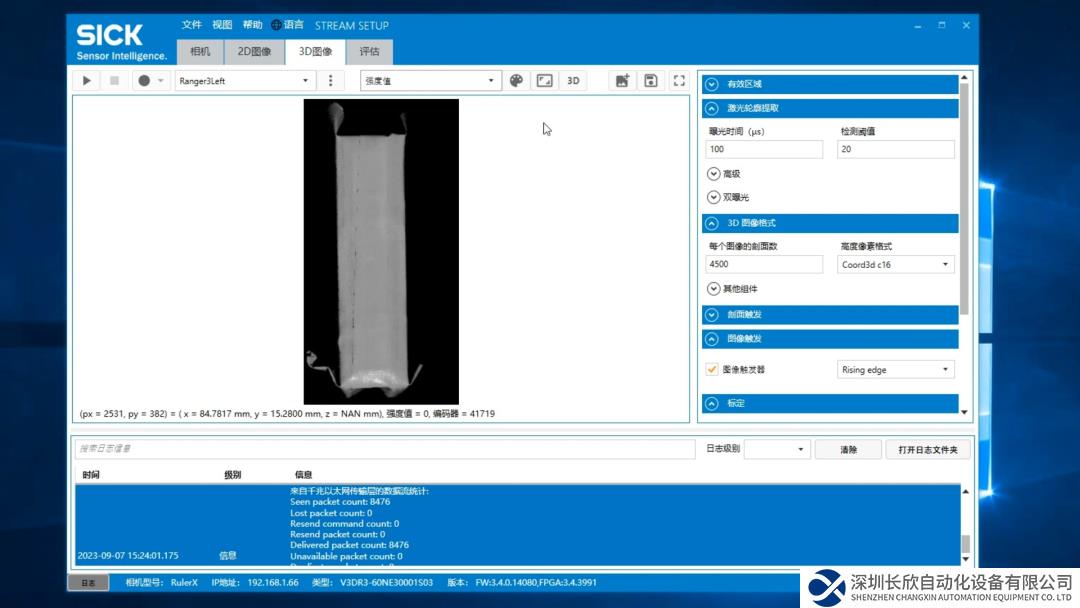This screenshot has height=608, width=1080.
Task: Click the 打开日志文件夹 button
Action: (x=927, y=450)
